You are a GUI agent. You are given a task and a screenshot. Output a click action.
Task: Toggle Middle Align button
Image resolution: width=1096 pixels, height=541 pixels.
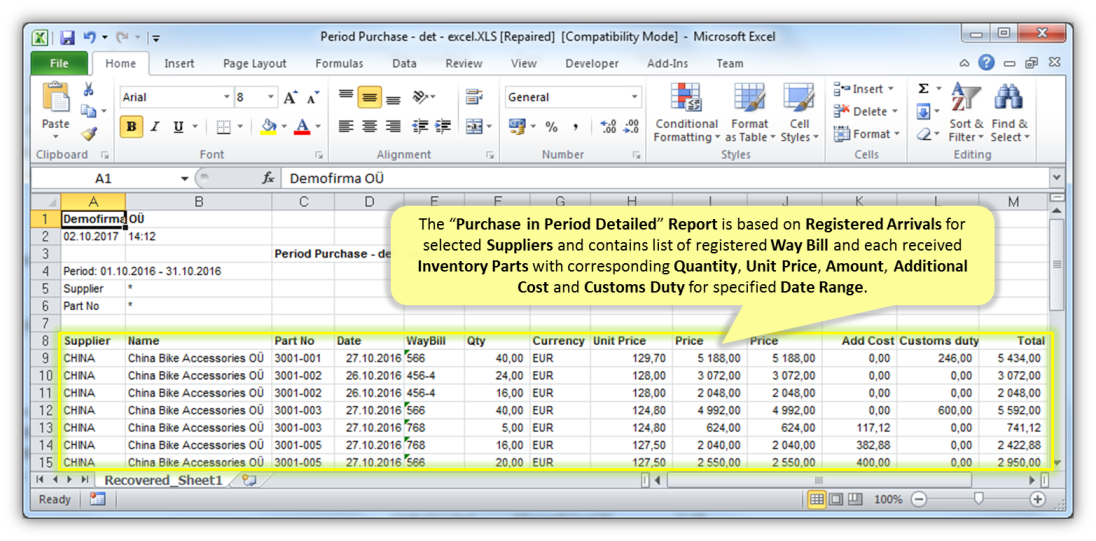pyautogui.click(x=370, y=97)
